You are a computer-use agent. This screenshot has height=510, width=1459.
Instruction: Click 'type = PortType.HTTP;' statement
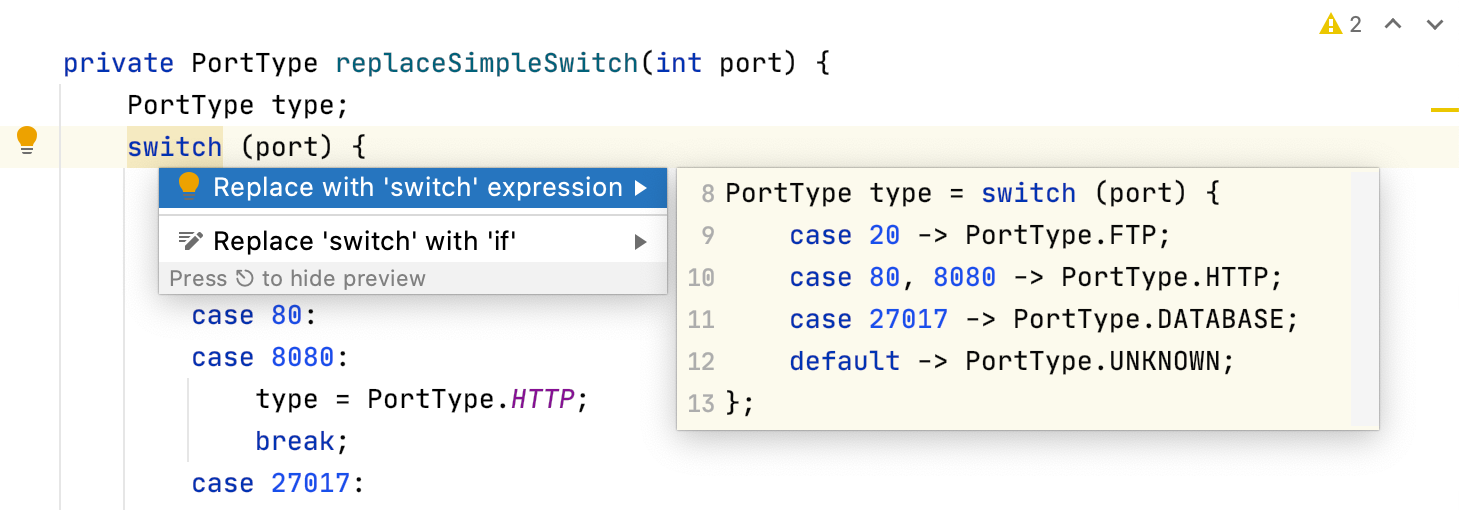[x=422, y=400]
